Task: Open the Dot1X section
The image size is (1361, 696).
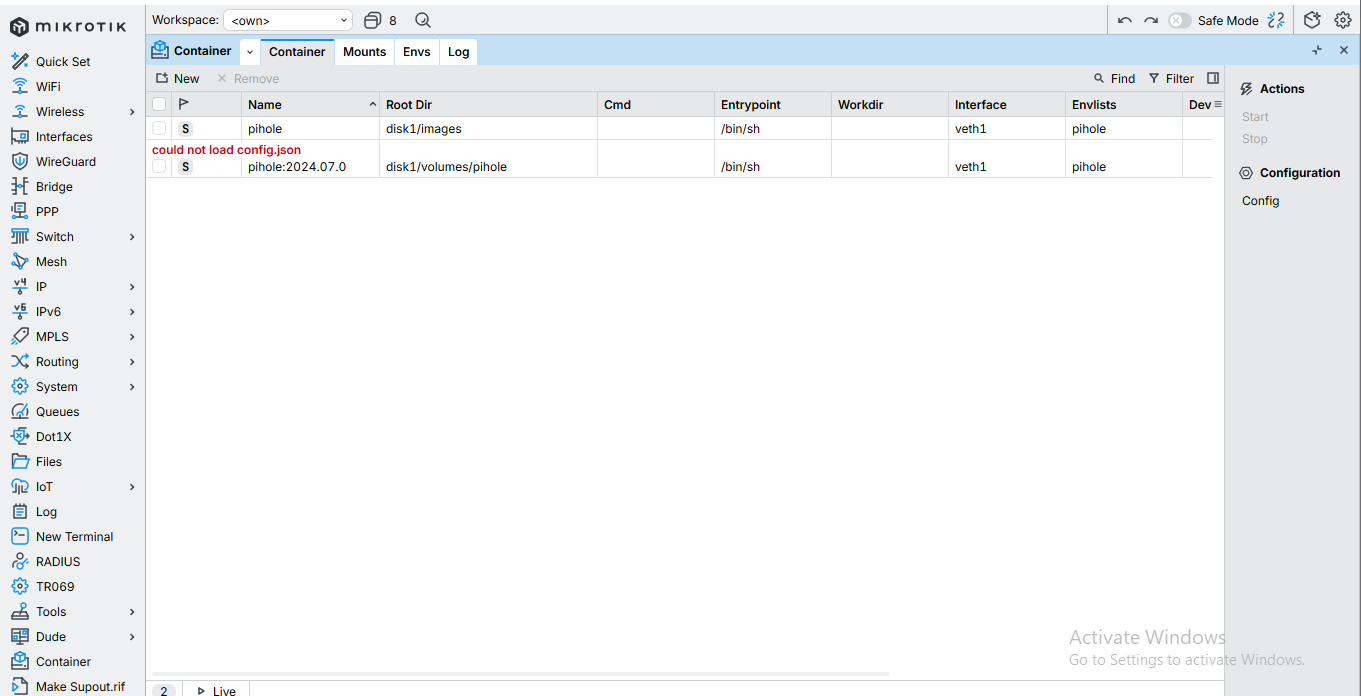Action: [x=54, y=436]
